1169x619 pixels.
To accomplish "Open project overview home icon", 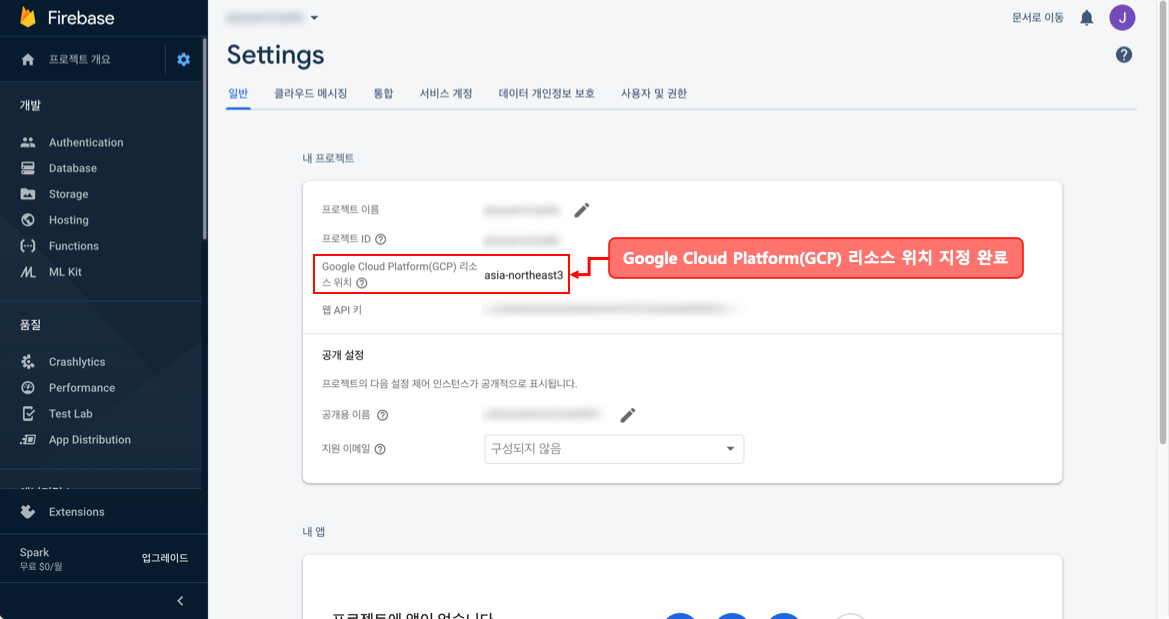I will point(28,60).
